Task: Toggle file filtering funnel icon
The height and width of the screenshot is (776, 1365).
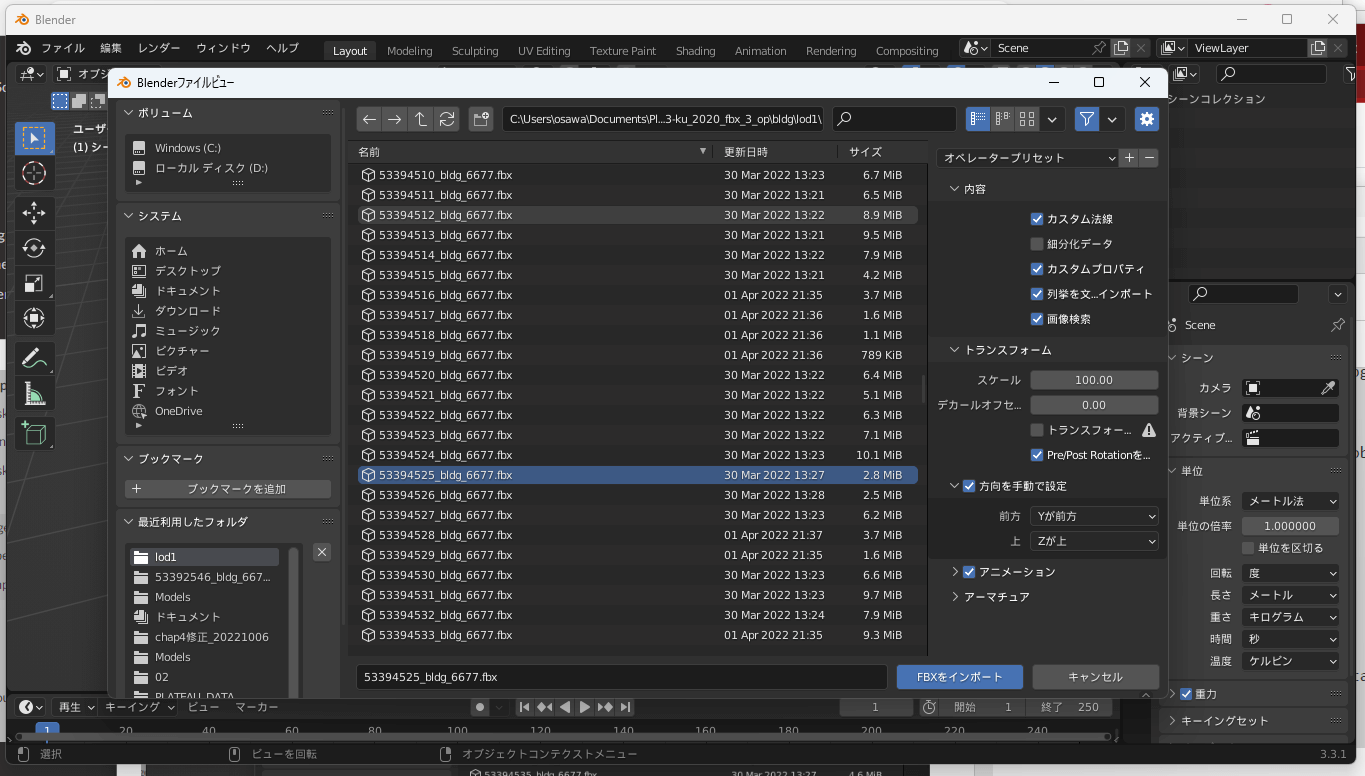Action: [1087, 119]
